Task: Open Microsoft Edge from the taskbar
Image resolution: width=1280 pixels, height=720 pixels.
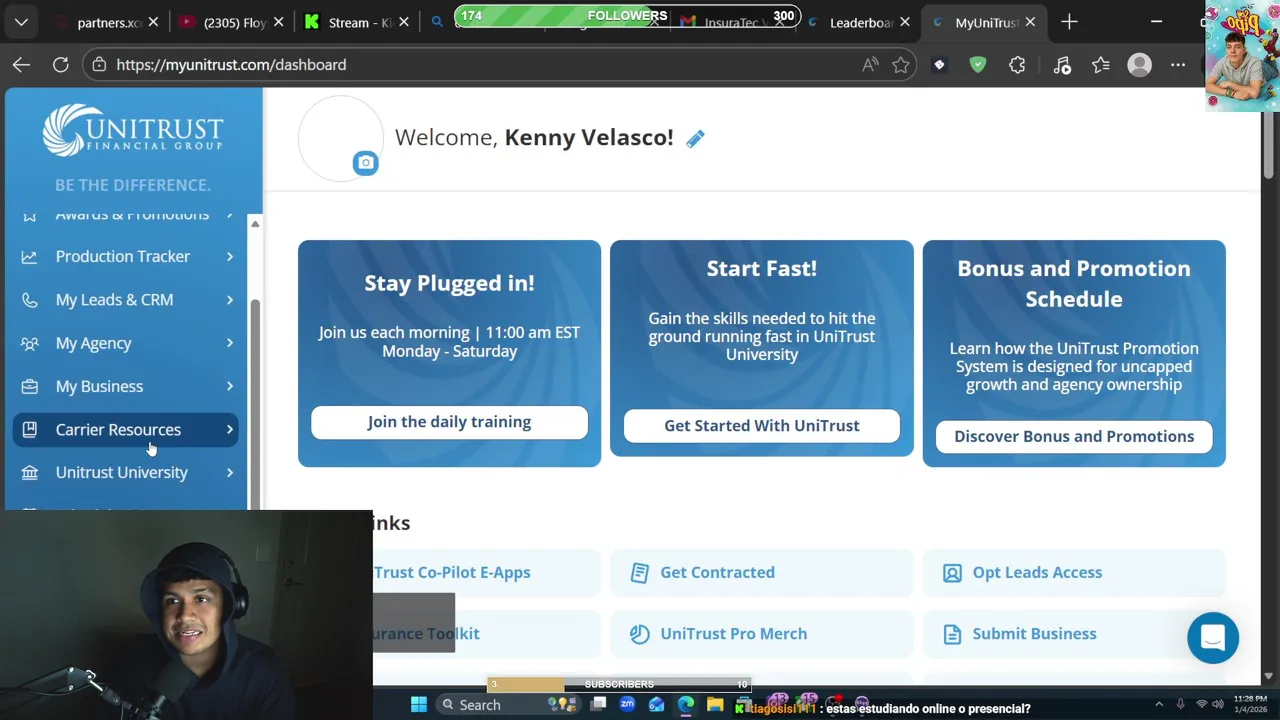Action: pyautogui.click(x=686, y=705)
